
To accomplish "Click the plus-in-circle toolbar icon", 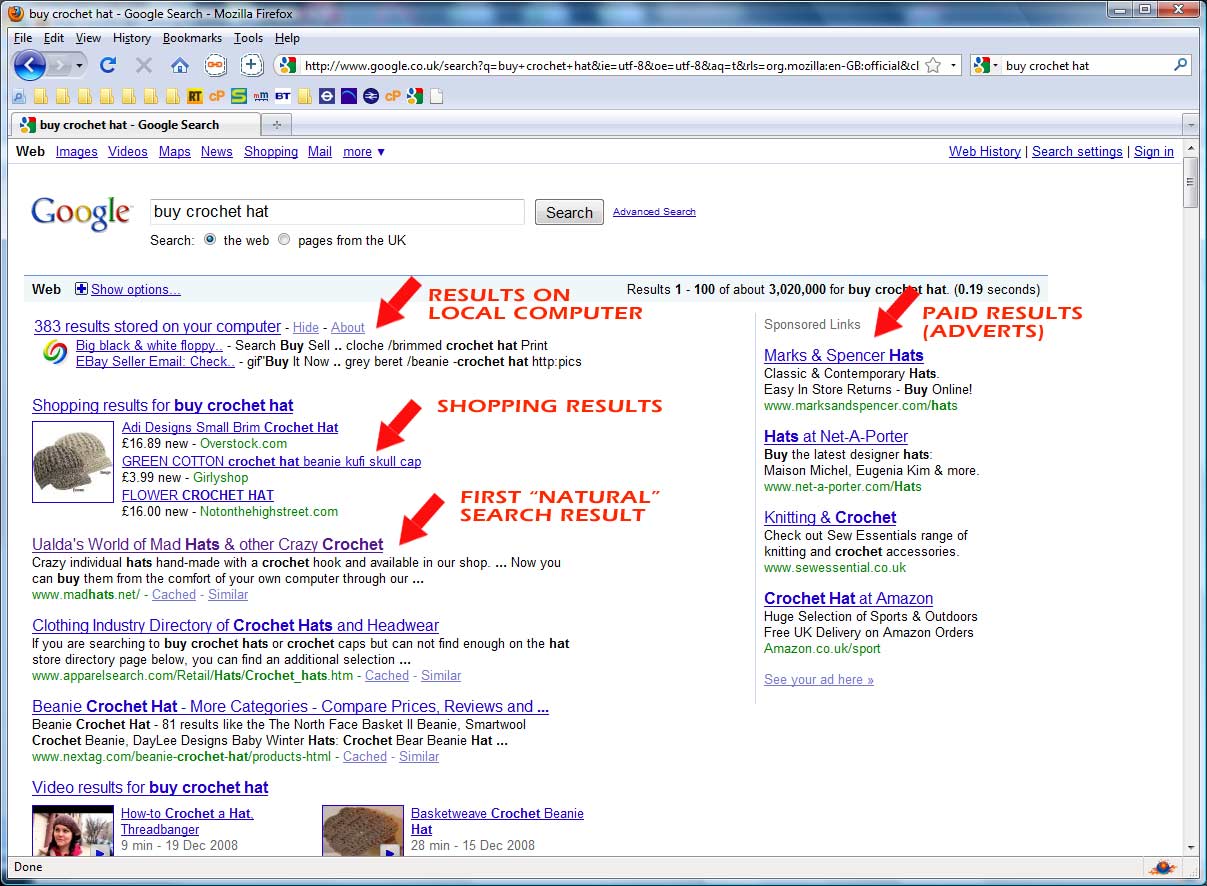I will (252, 66).
